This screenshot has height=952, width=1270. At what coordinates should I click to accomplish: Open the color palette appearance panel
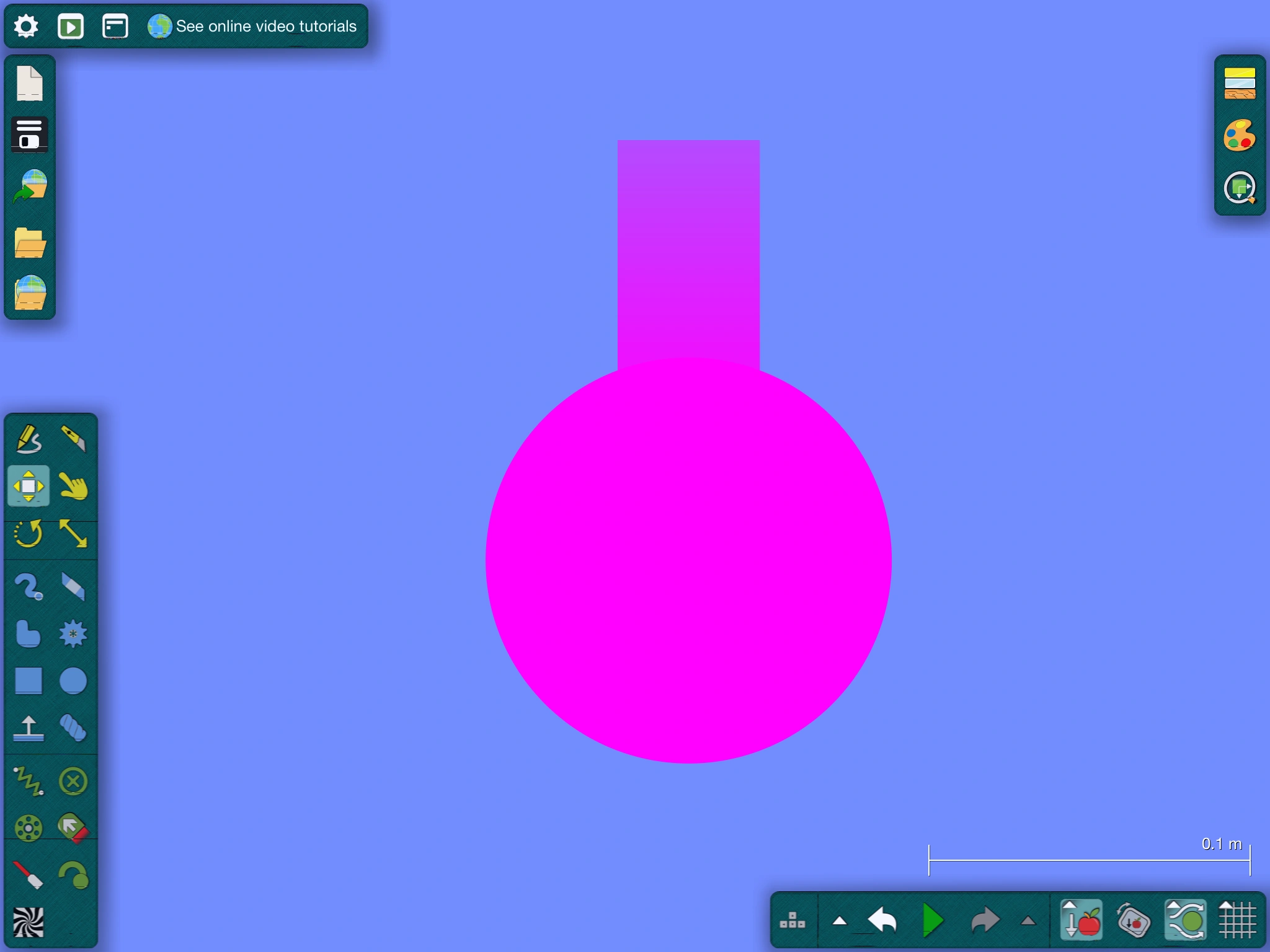click(x=1240, y=136)
